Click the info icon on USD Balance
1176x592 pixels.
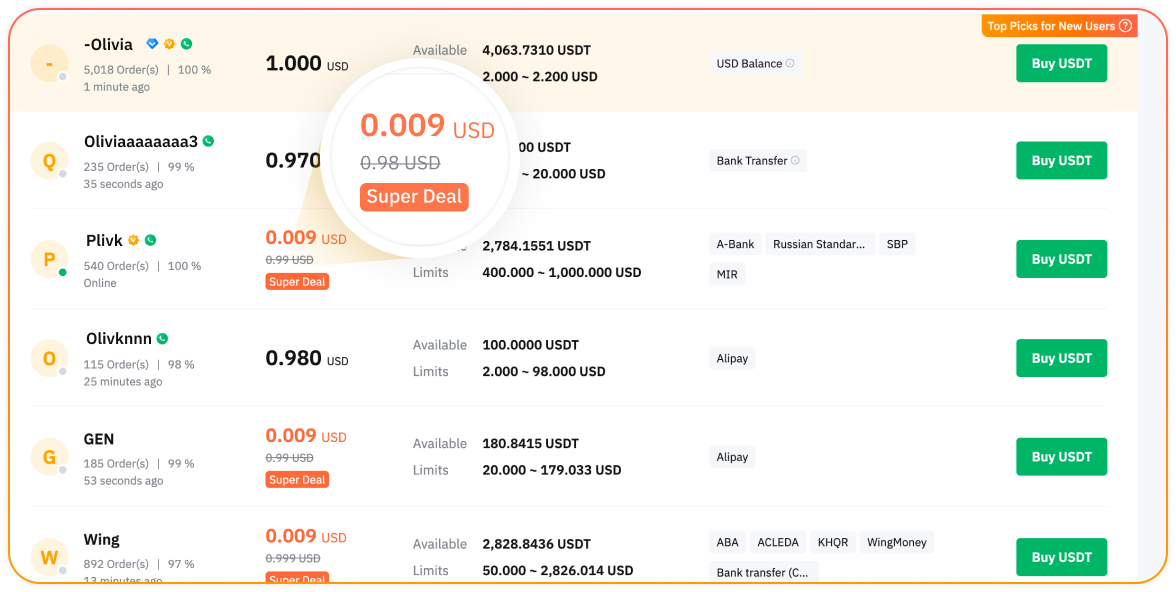pos(790,63)
